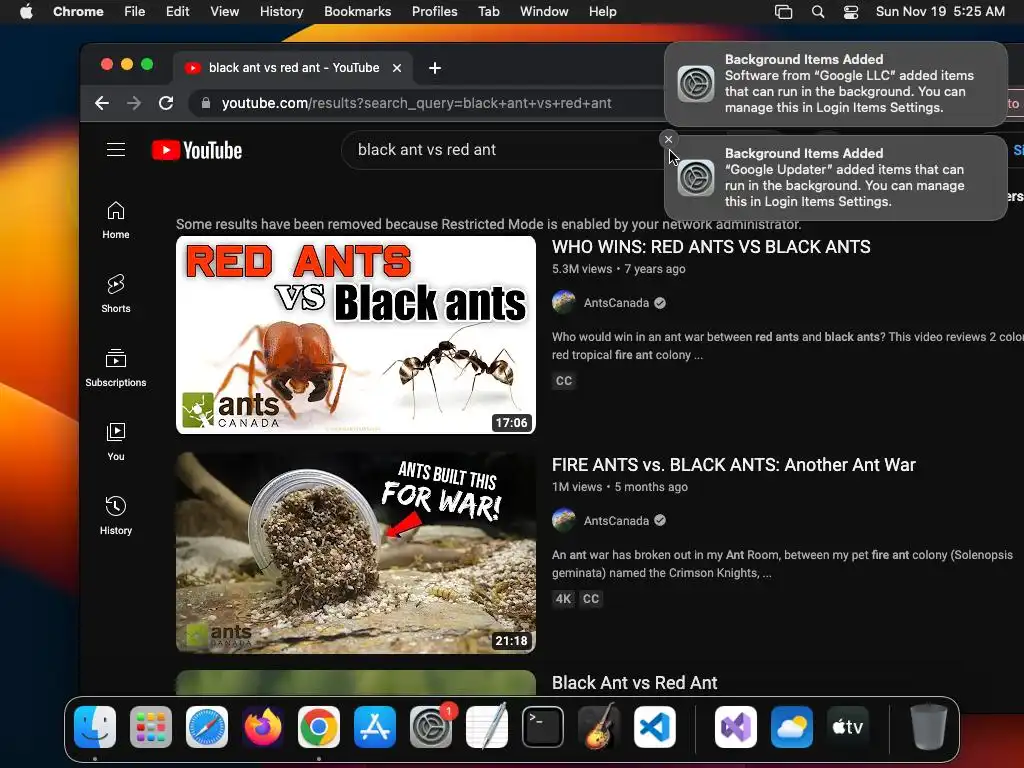Open Apple TV from the Dock
1024x768 pixels.
[848, 727]
